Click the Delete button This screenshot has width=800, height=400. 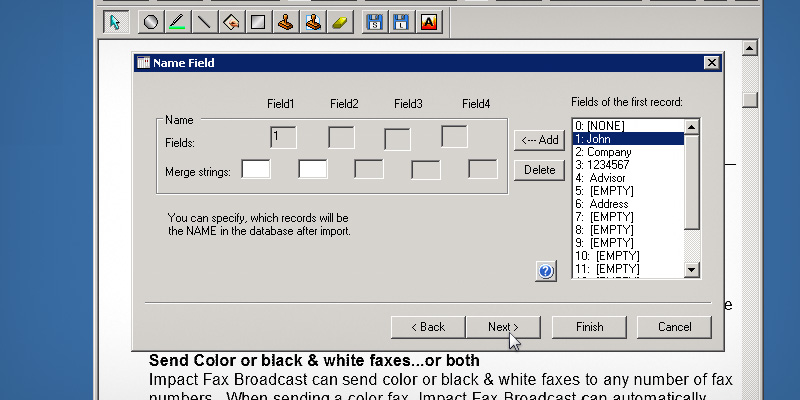(x=539, y=170)
